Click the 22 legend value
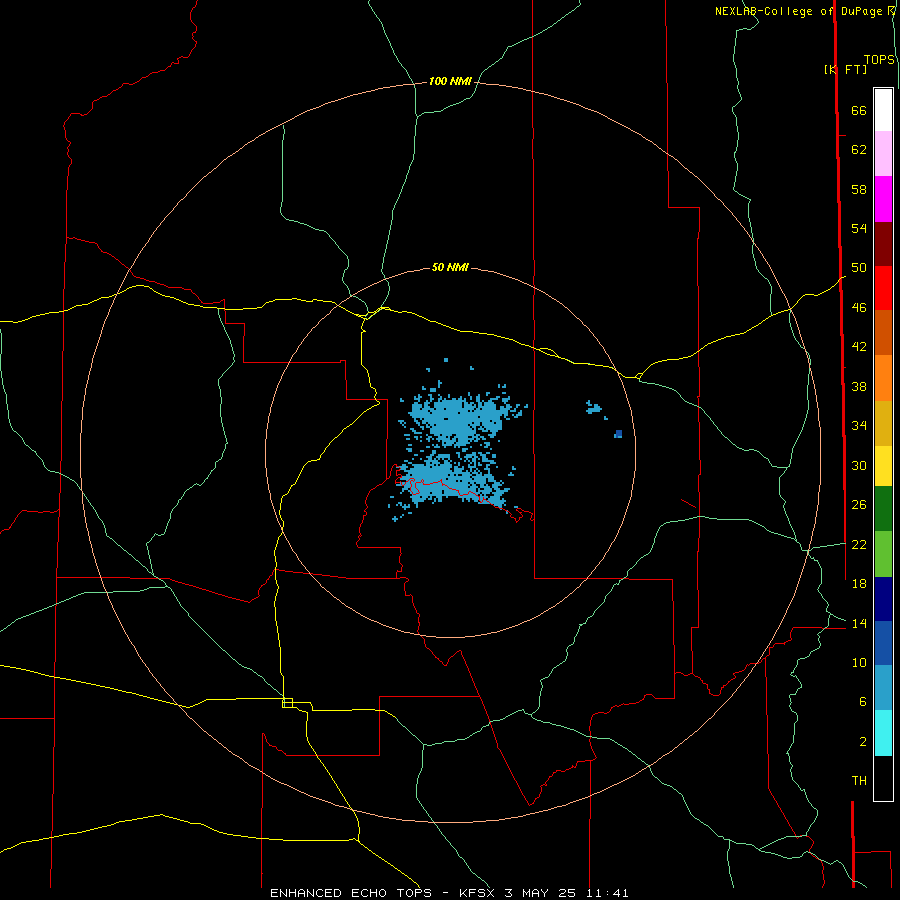 point(859,545)
